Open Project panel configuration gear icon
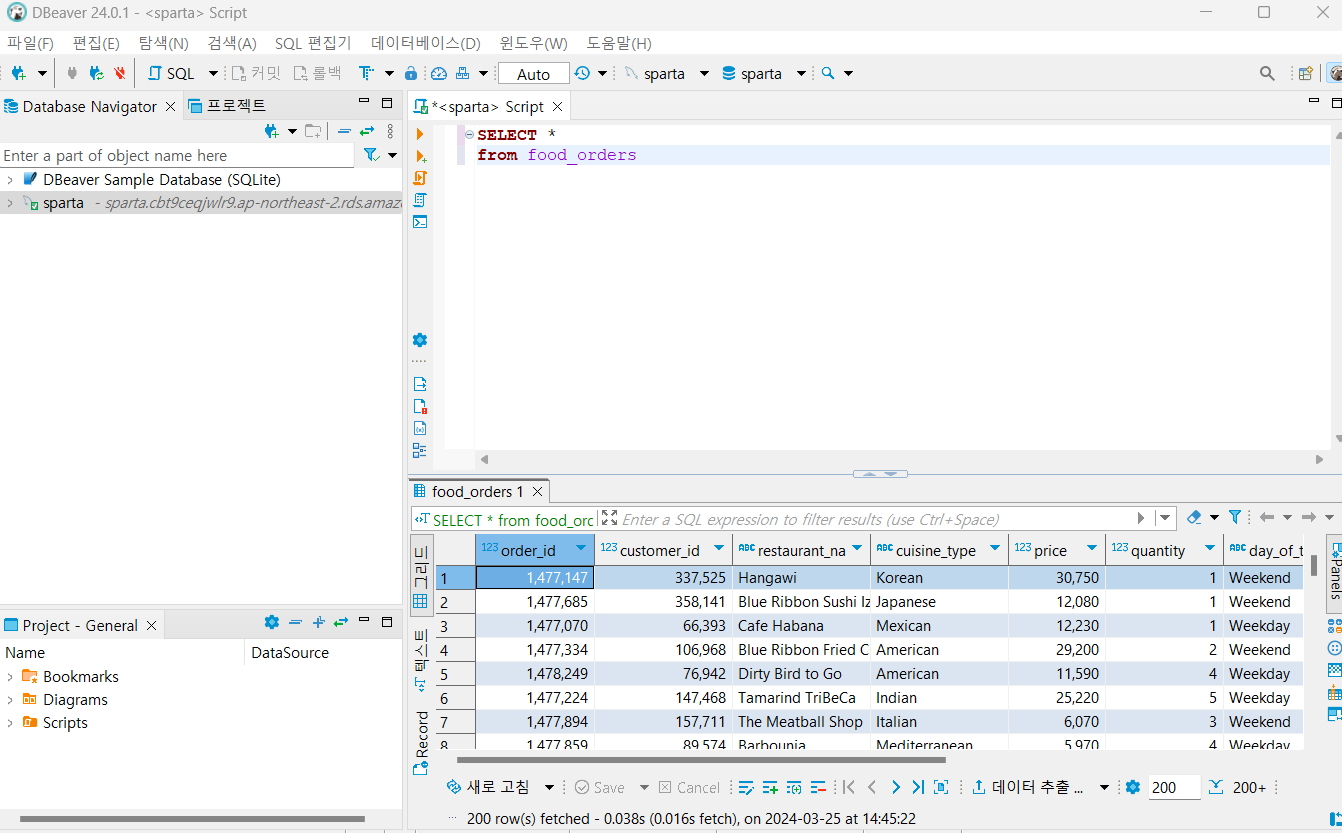 pos(272,622)
